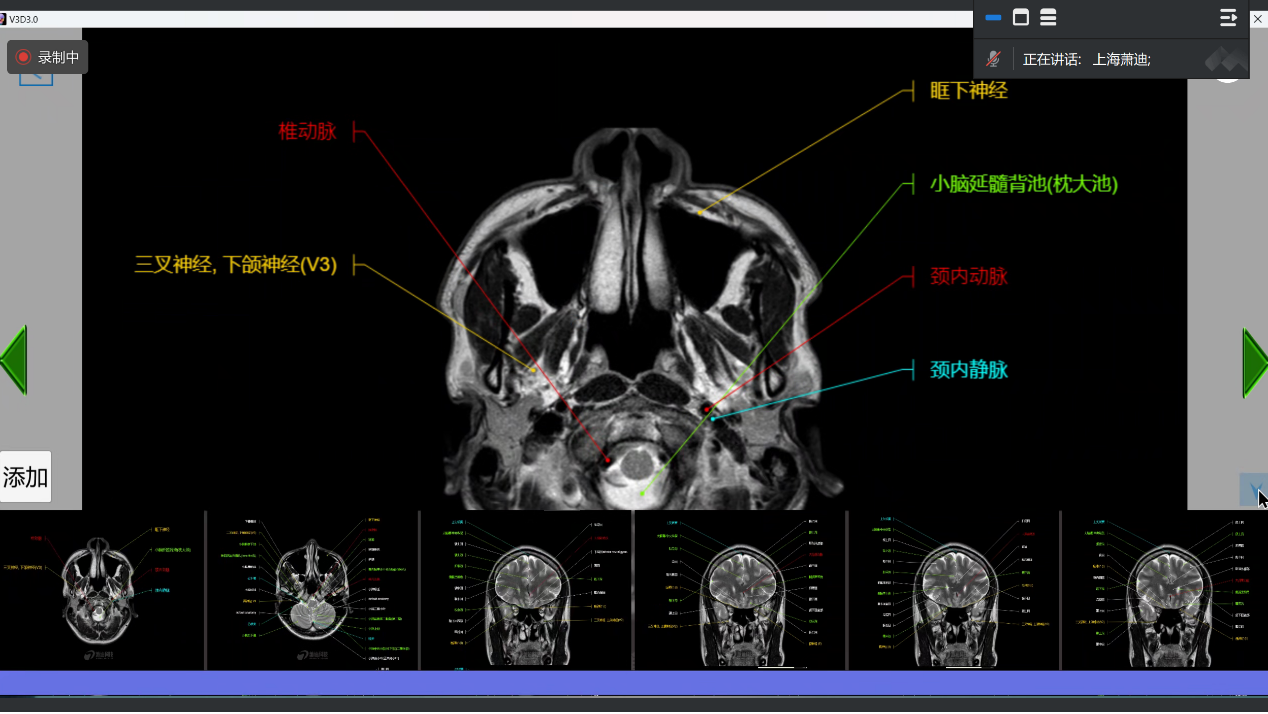Close the V3D3.0 window

(1257, 18)
